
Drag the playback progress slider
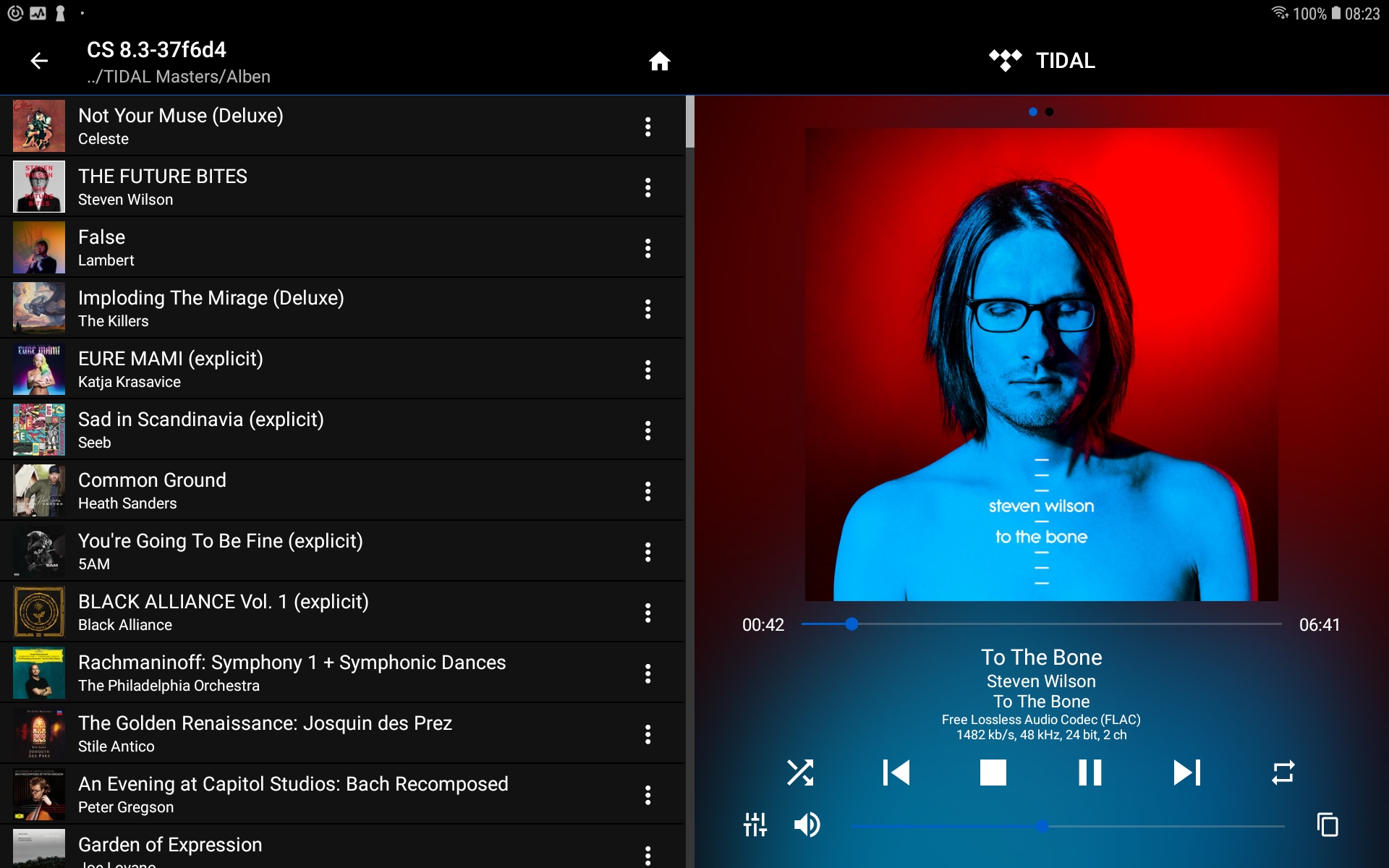coord(851,623)
